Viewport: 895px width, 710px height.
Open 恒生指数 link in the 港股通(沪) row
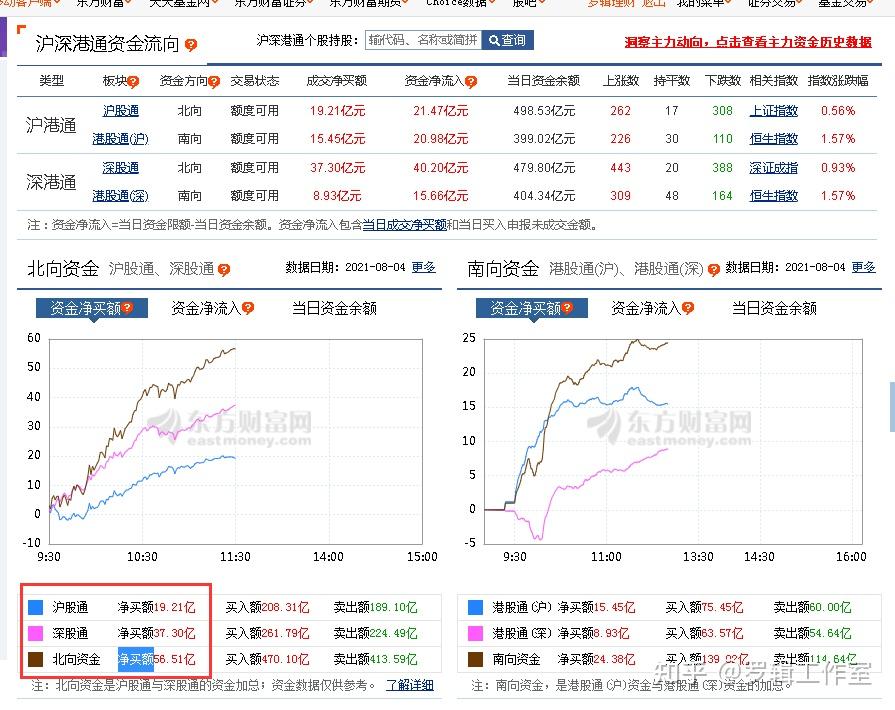point(773,139)
